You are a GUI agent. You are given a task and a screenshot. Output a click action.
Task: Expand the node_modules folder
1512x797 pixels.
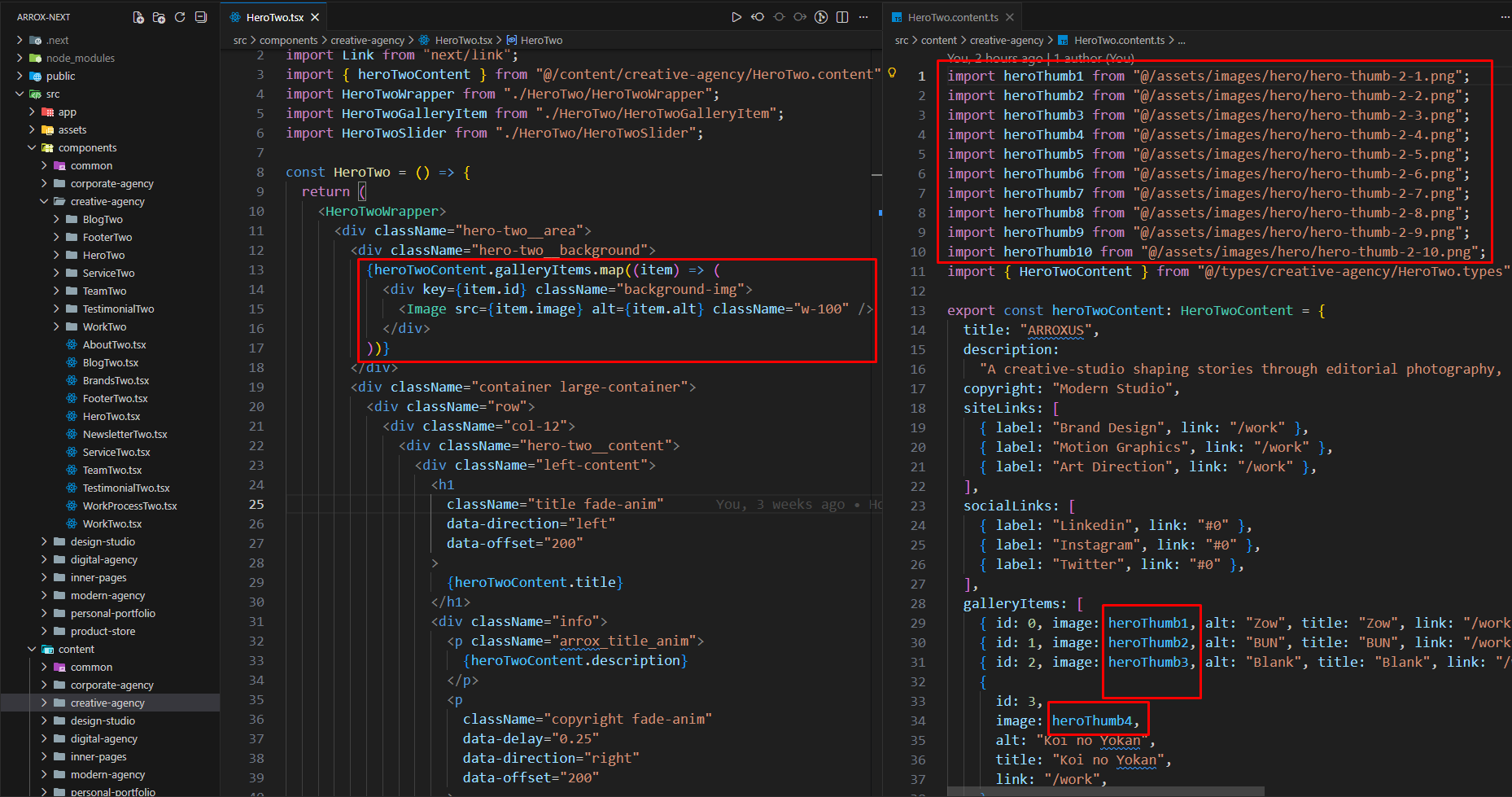click(80, 58)
